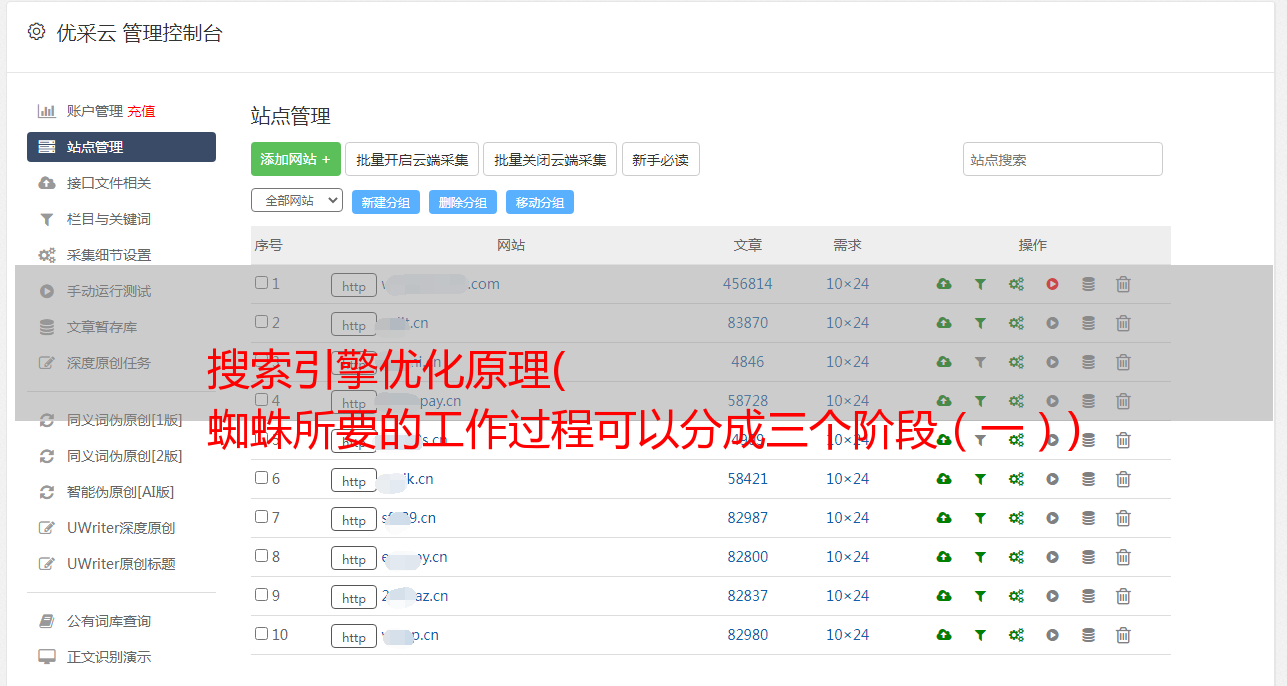The width and height of the screenshot is (1287, 686).
Task: Focus the 站点搜索 search field
Action: coord(1063,159)
